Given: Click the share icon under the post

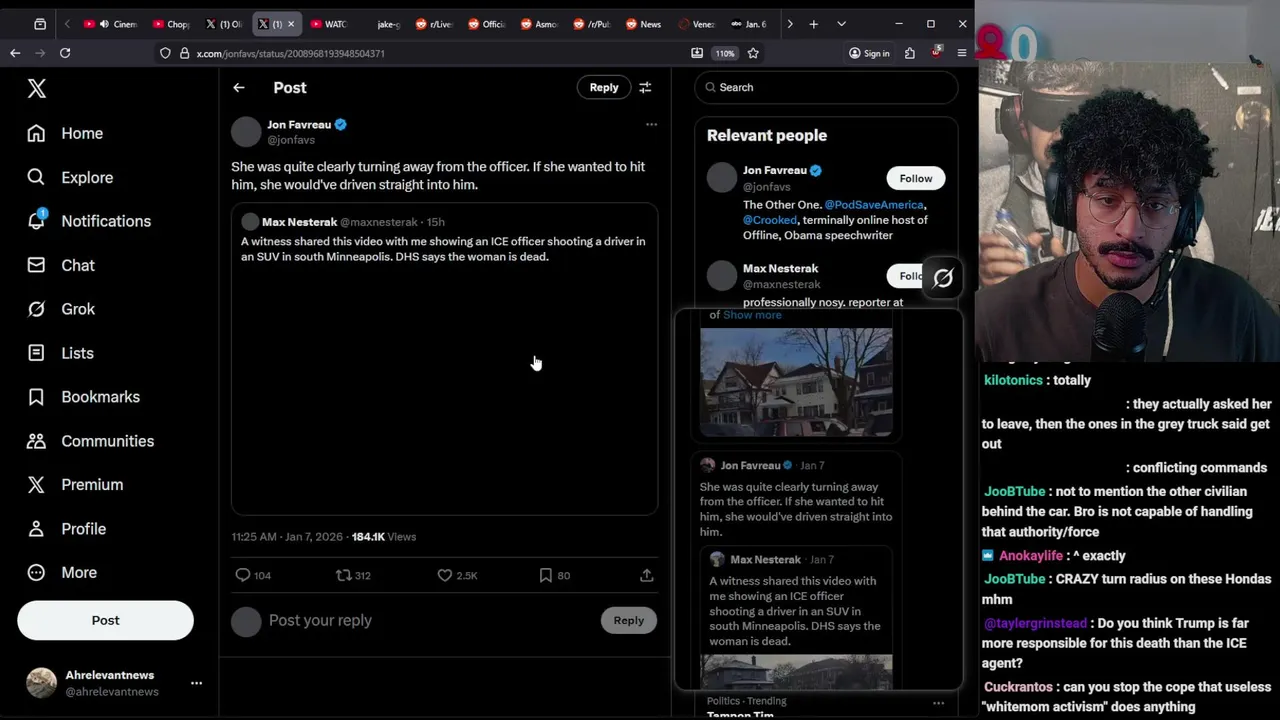Looking at the screenshot, I should point(647,575).
